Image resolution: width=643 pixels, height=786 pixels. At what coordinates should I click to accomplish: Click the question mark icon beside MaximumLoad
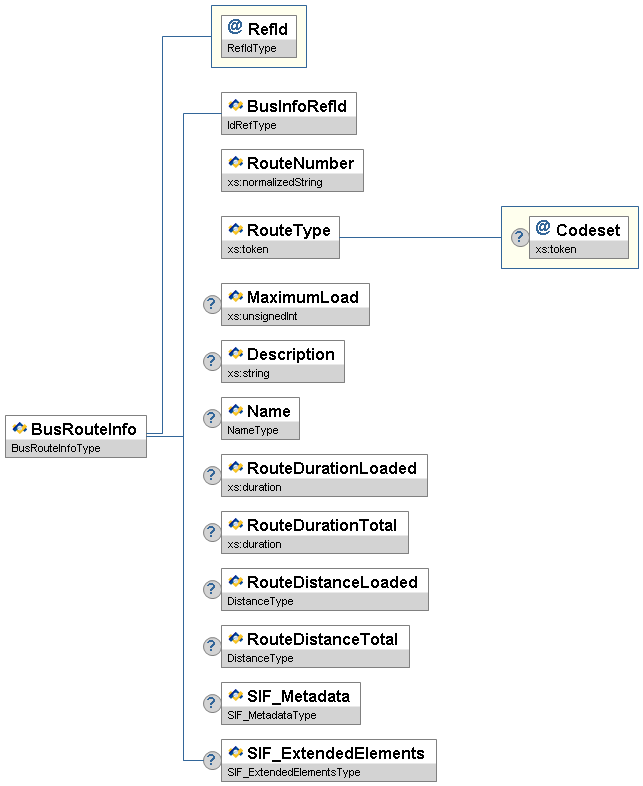click(x=212, y=305)
